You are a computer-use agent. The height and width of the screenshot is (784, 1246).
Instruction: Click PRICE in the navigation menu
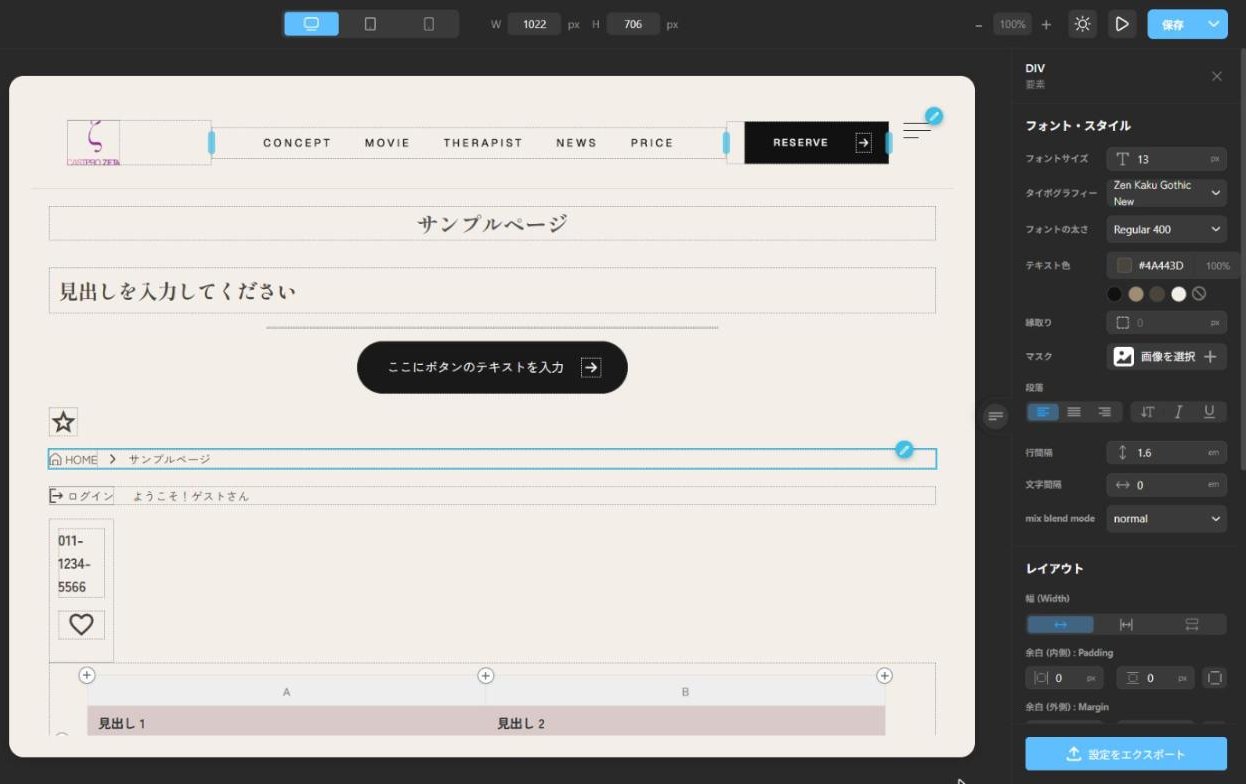pos(652,143)
